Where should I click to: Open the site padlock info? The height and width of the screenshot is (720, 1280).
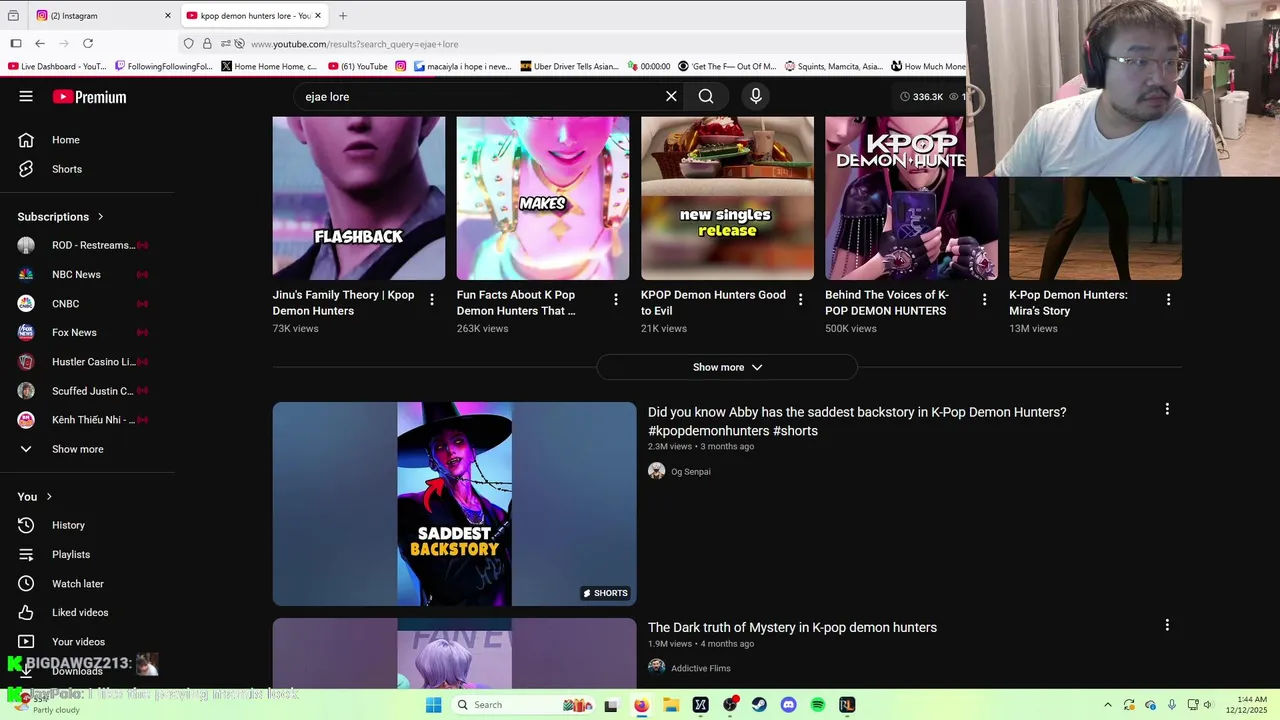click(x=207, y=44)
